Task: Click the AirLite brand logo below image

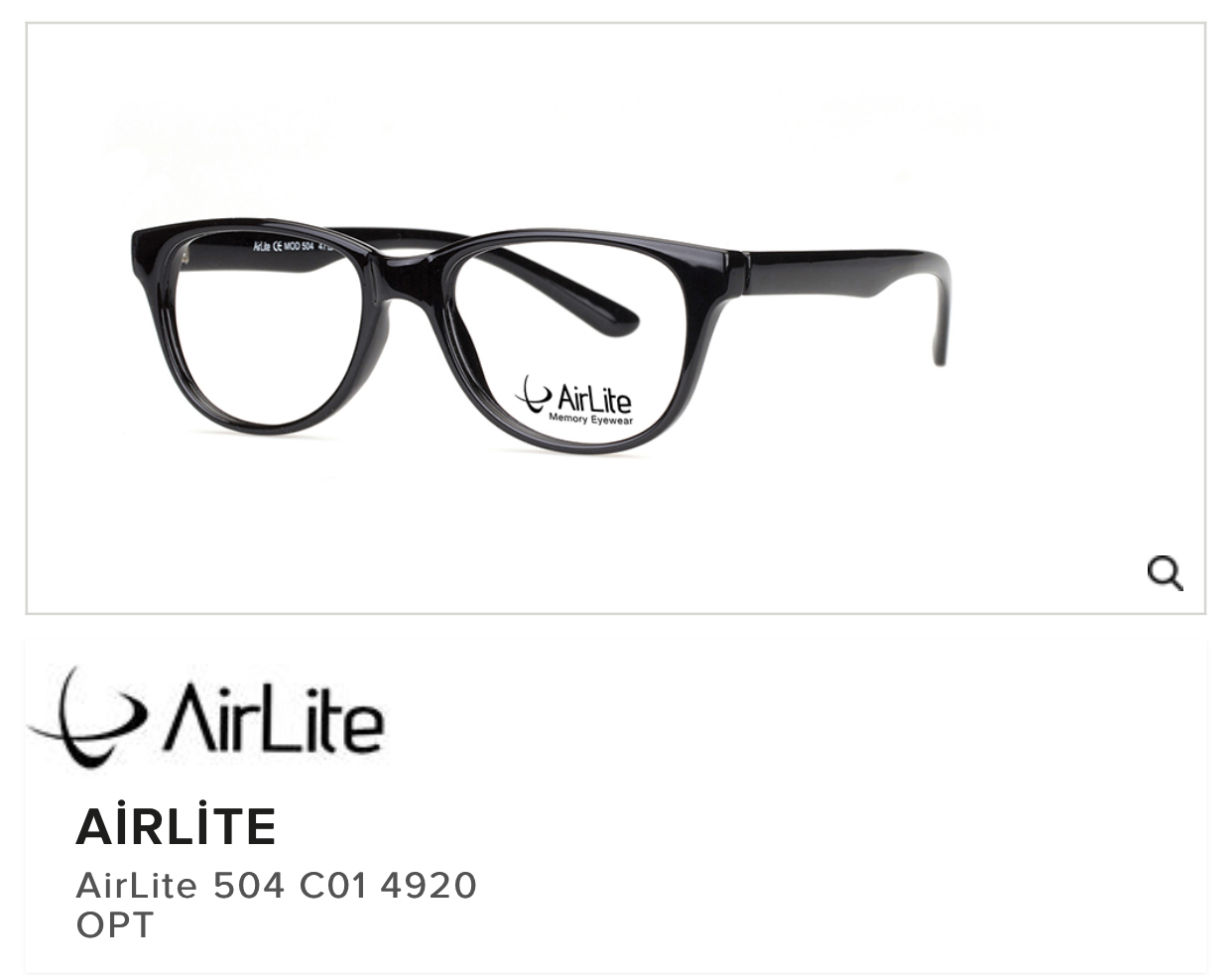Action: coord(204,716)
